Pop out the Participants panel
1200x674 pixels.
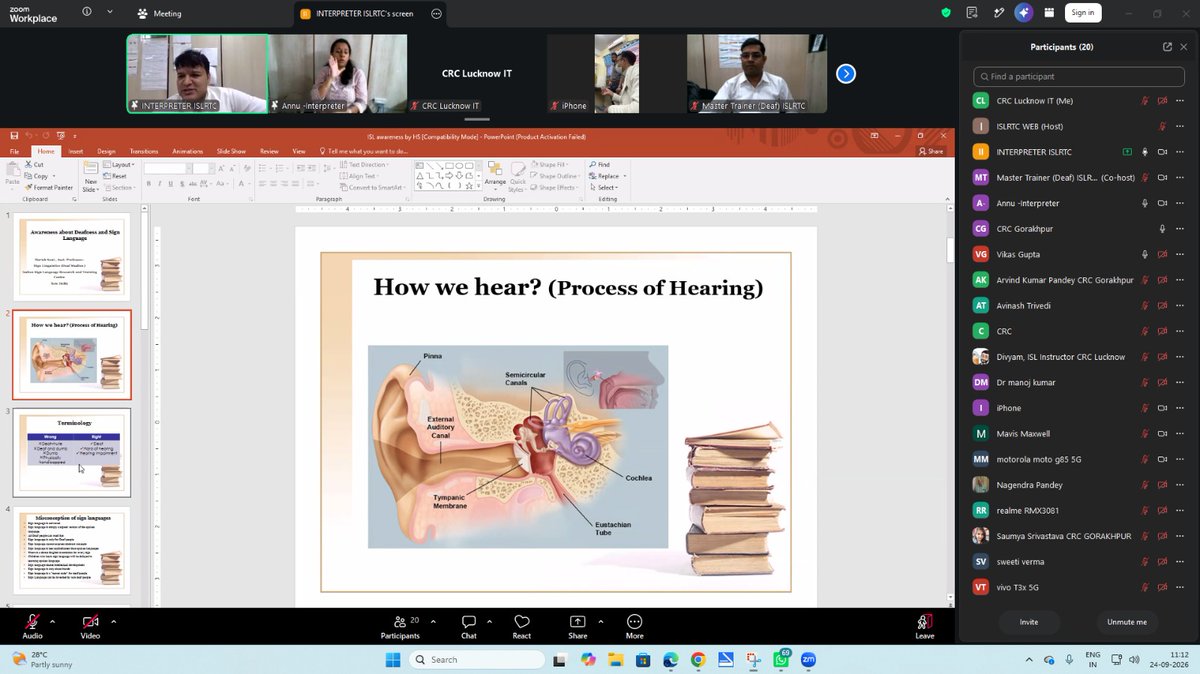point(1167,47)
